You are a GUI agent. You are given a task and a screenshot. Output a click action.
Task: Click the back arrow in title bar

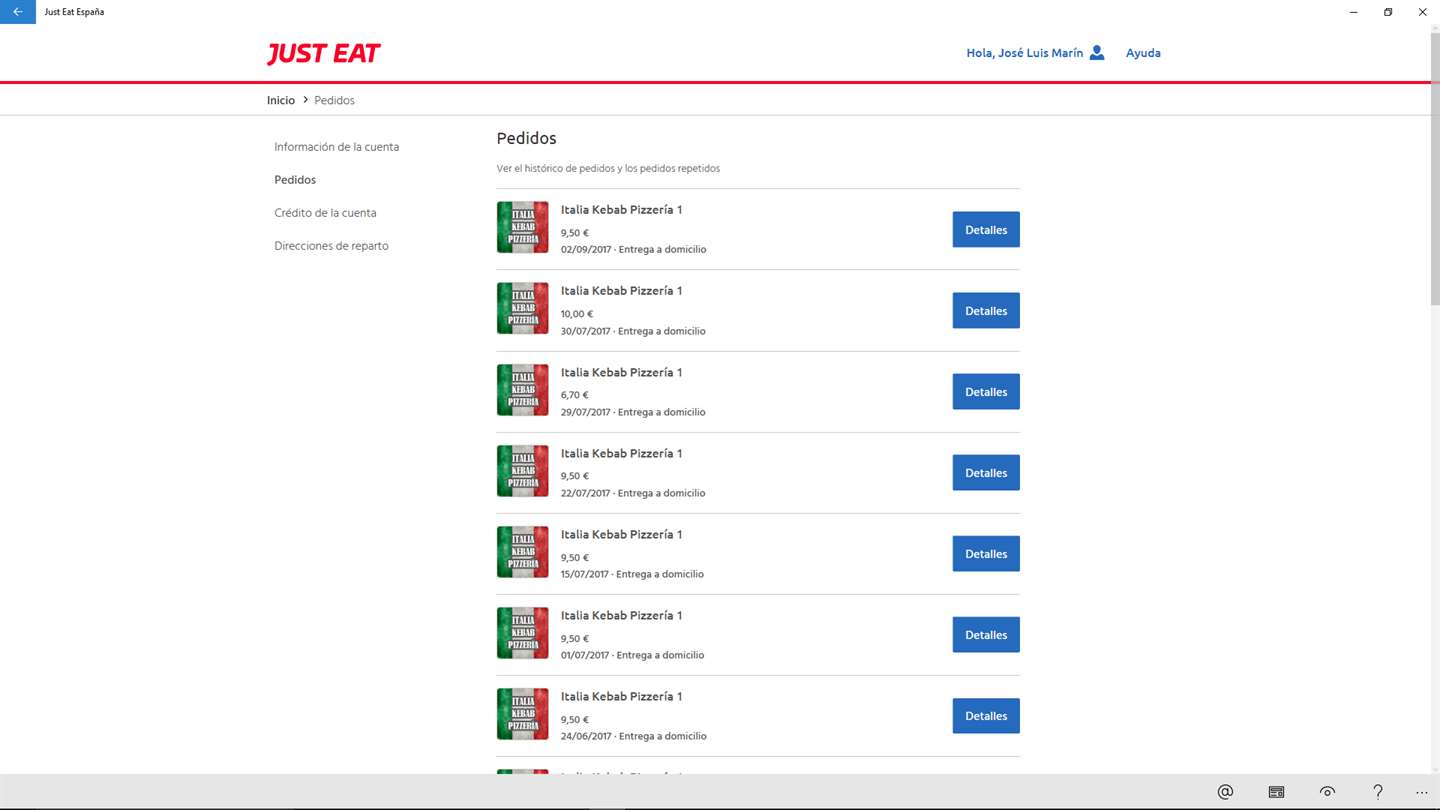point(18,12)
